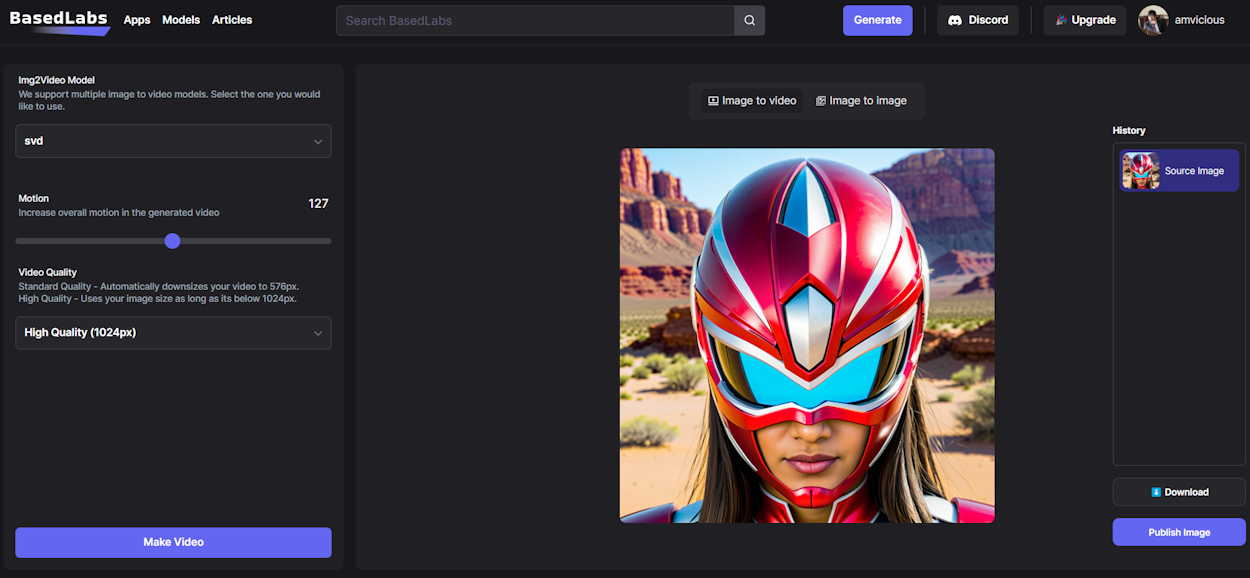This screenshot has height=578, width=1250.
Task: Expand the High Quality selector chevron
Action: (x=318, y=332)
